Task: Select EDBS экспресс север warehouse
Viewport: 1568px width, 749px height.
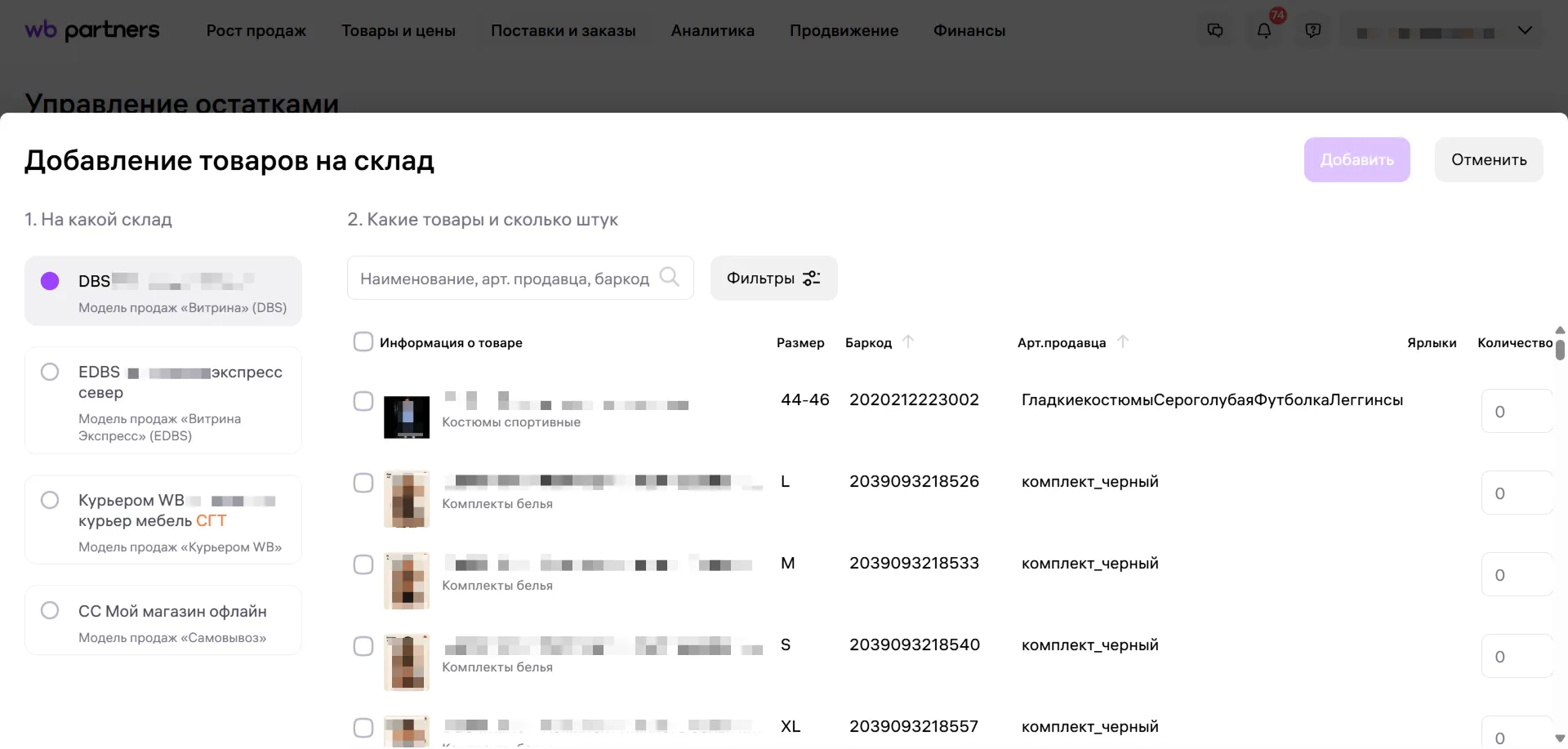Action: click(50, 372)
